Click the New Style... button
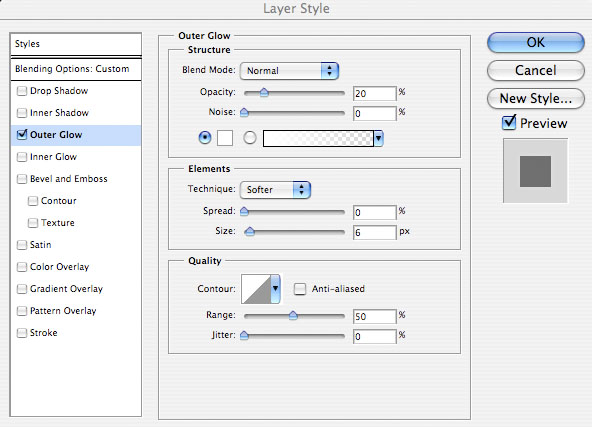This screenshot has width=592, height=427. (536, 99)
